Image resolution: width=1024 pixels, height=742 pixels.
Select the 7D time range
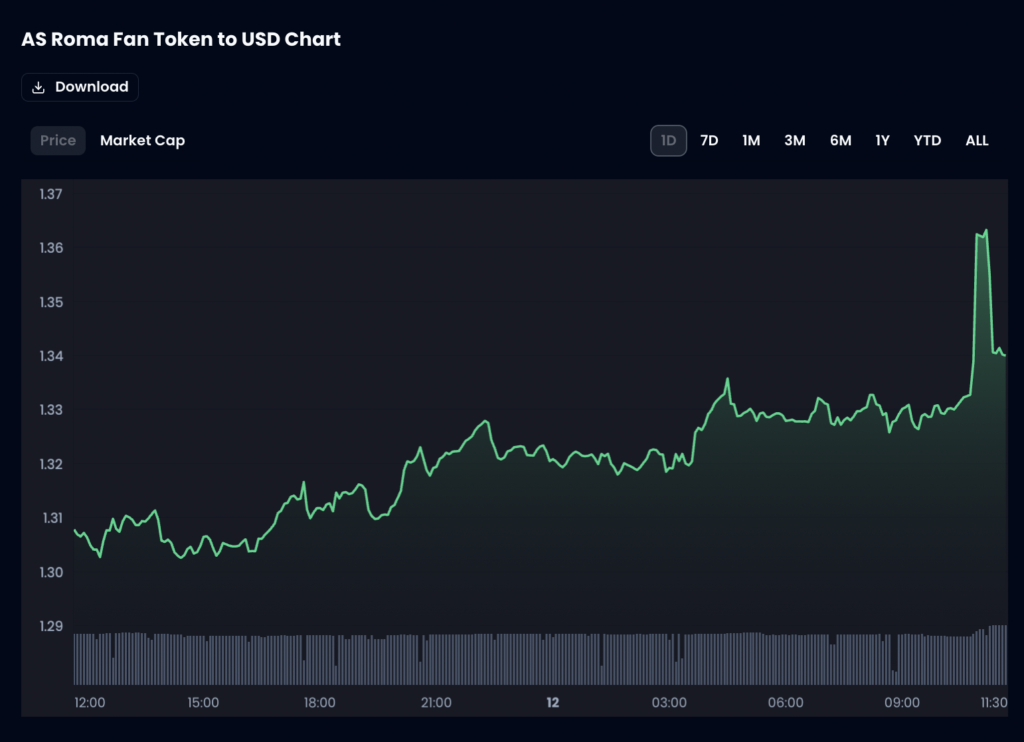(x=709, y=140)
